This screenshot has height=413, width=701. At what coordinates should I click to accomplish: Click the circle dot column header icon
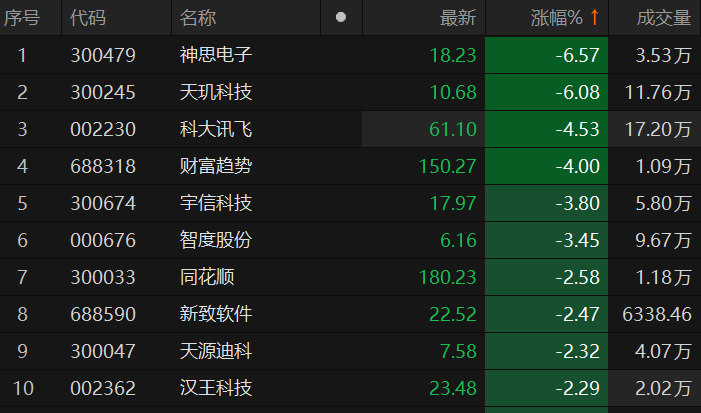(341, 17)
